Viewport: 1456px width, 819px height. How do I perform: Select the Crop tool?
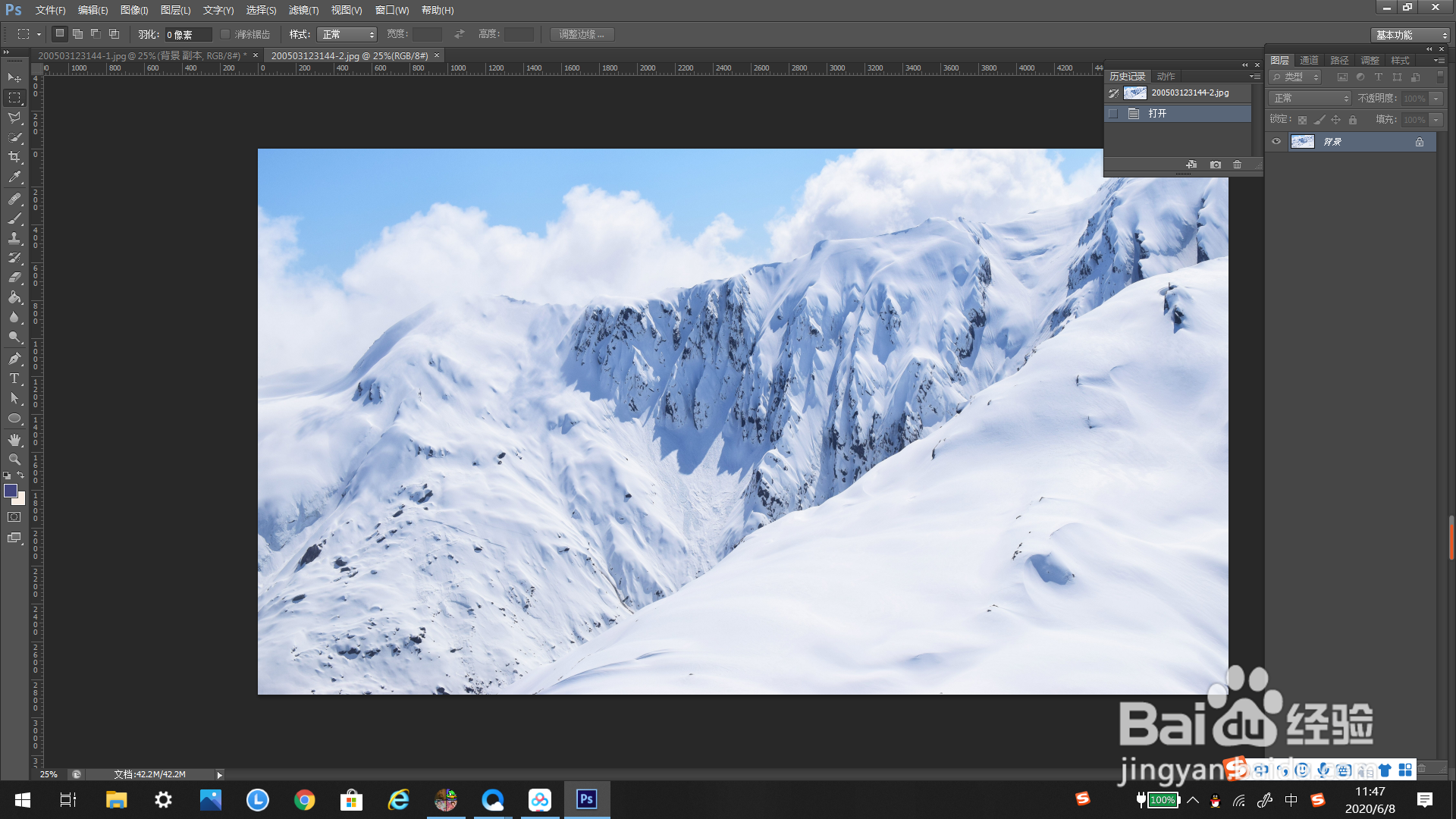point(14,157)
